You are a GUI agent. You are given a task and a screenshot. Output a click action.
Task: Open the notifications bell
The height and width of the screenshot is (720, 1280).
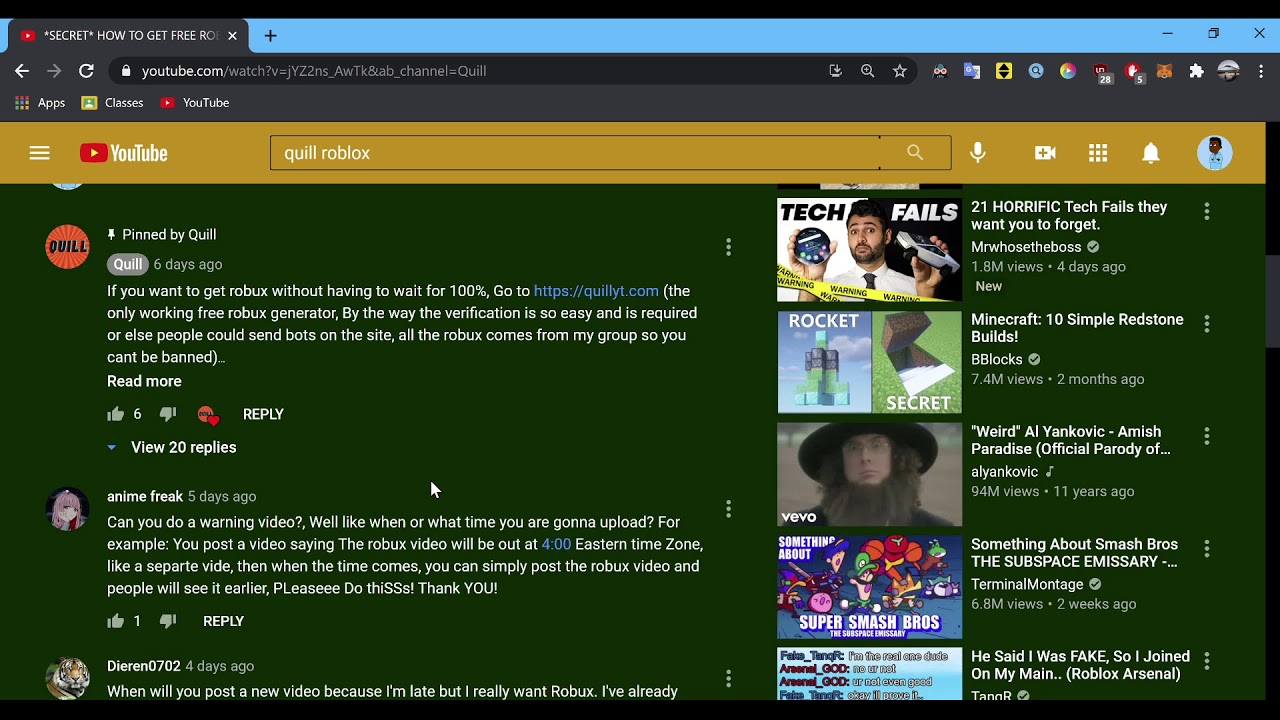[1151, 153]
